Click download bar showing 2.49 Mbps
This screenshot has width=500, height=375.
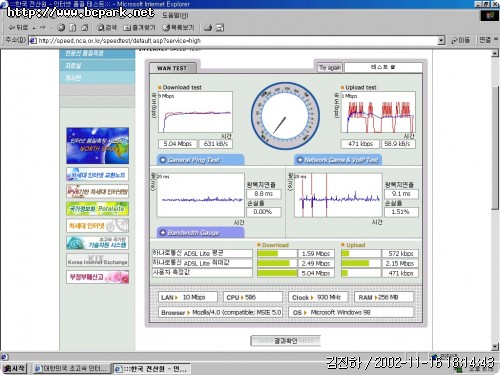(277, 263)
